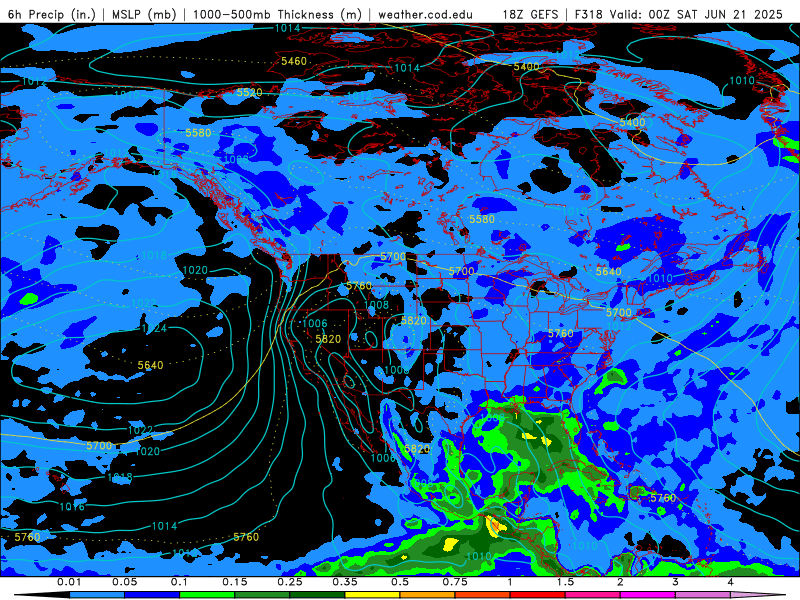Click the '0.05' legend value
Image resolution: width=800 pixels, height=600 pixels.
coord(124,582)
